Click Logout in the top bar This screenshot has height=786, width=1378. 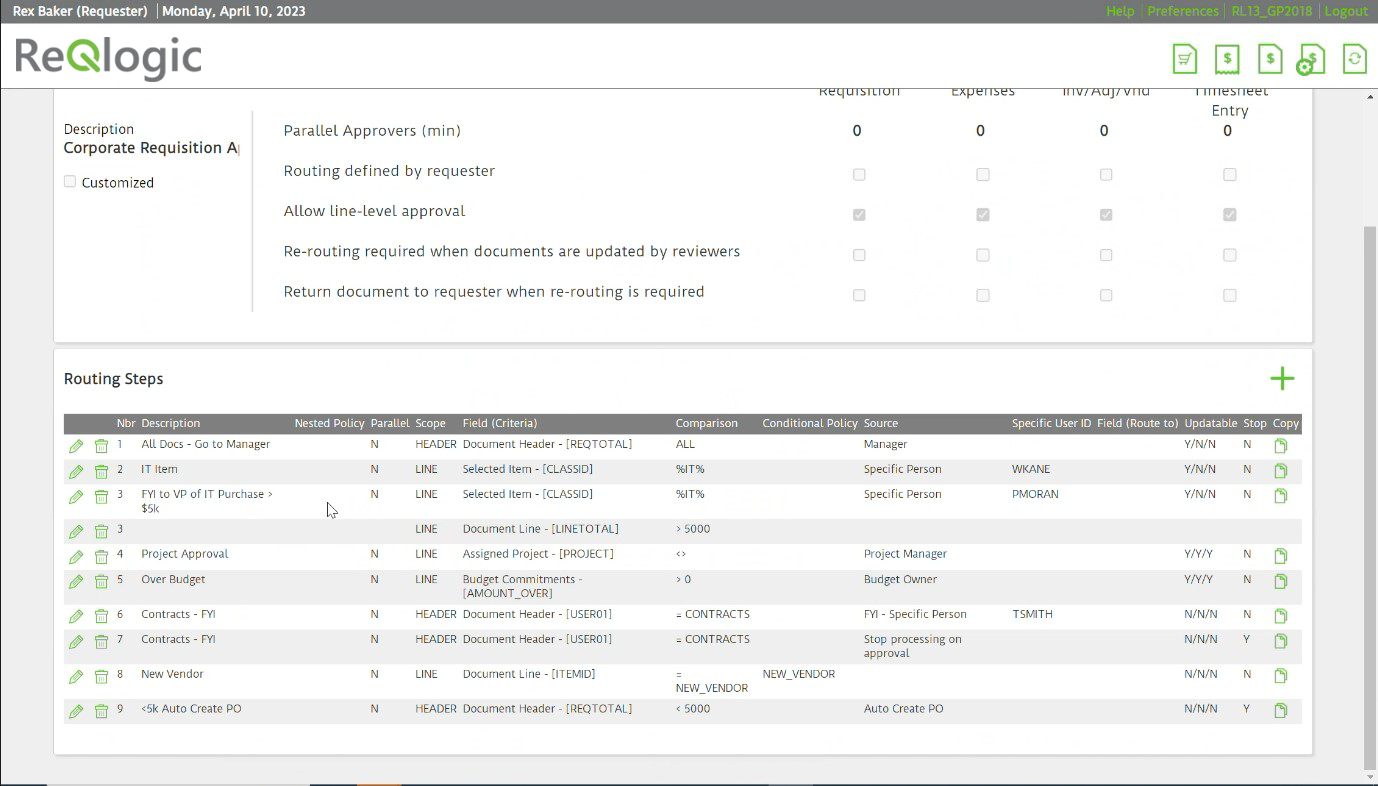point(1346,11)
